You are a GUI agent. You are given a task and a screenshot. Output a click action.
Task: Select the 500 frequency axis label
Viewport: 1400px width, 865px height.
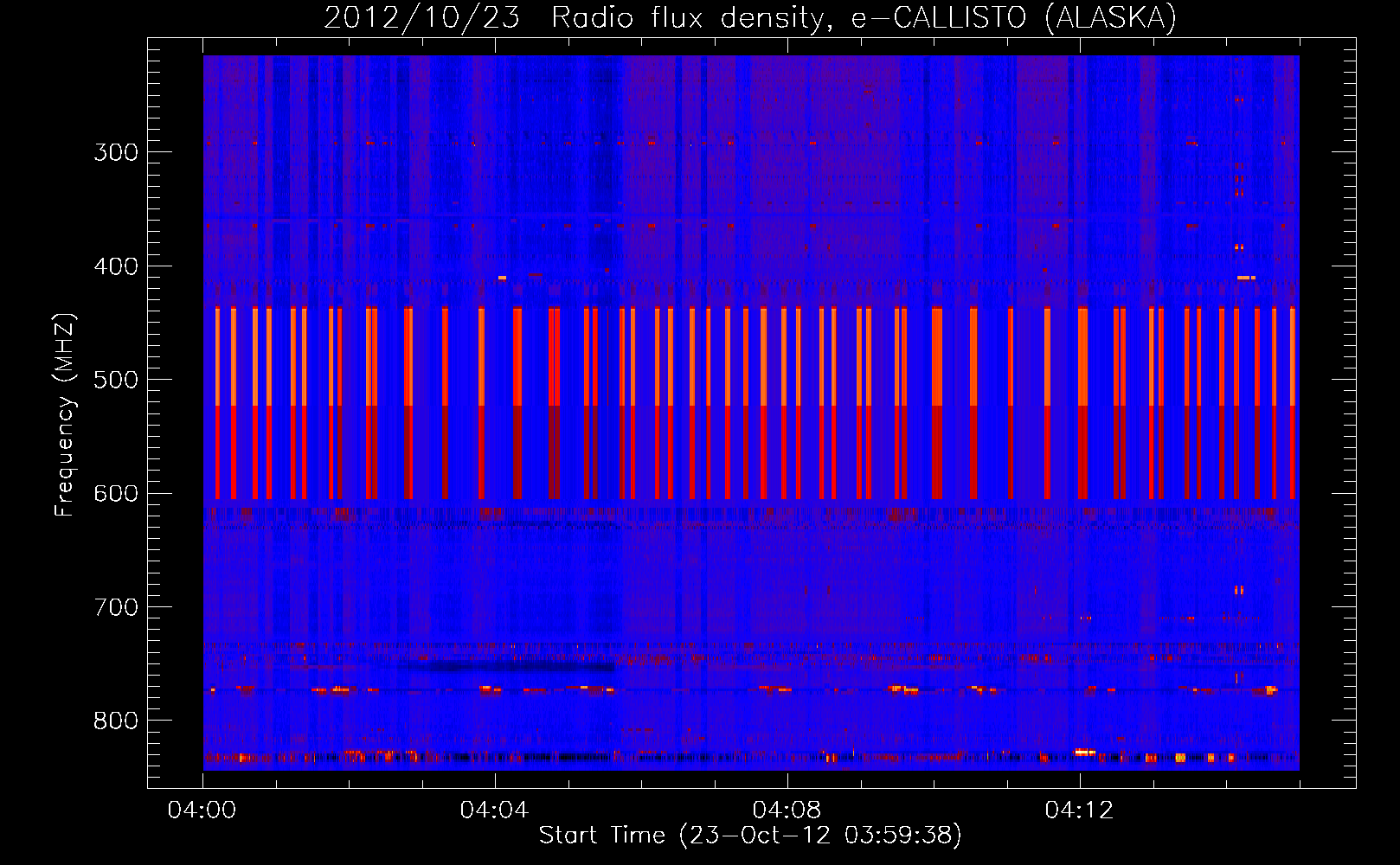tap(116, 380)
